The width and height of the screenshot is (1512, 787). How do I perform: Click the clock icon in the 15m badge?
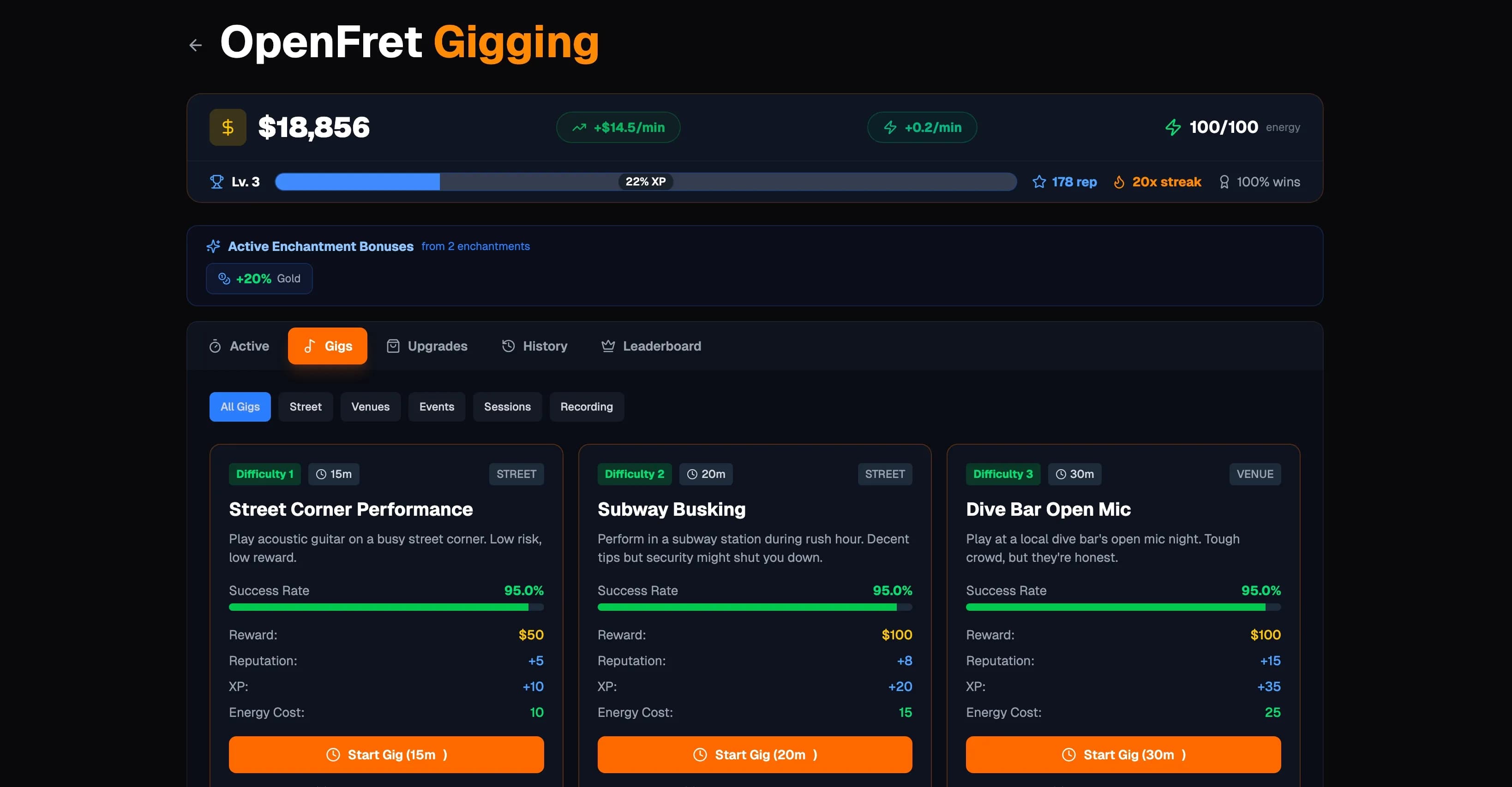pyautogui.click(x=321, y=474)
